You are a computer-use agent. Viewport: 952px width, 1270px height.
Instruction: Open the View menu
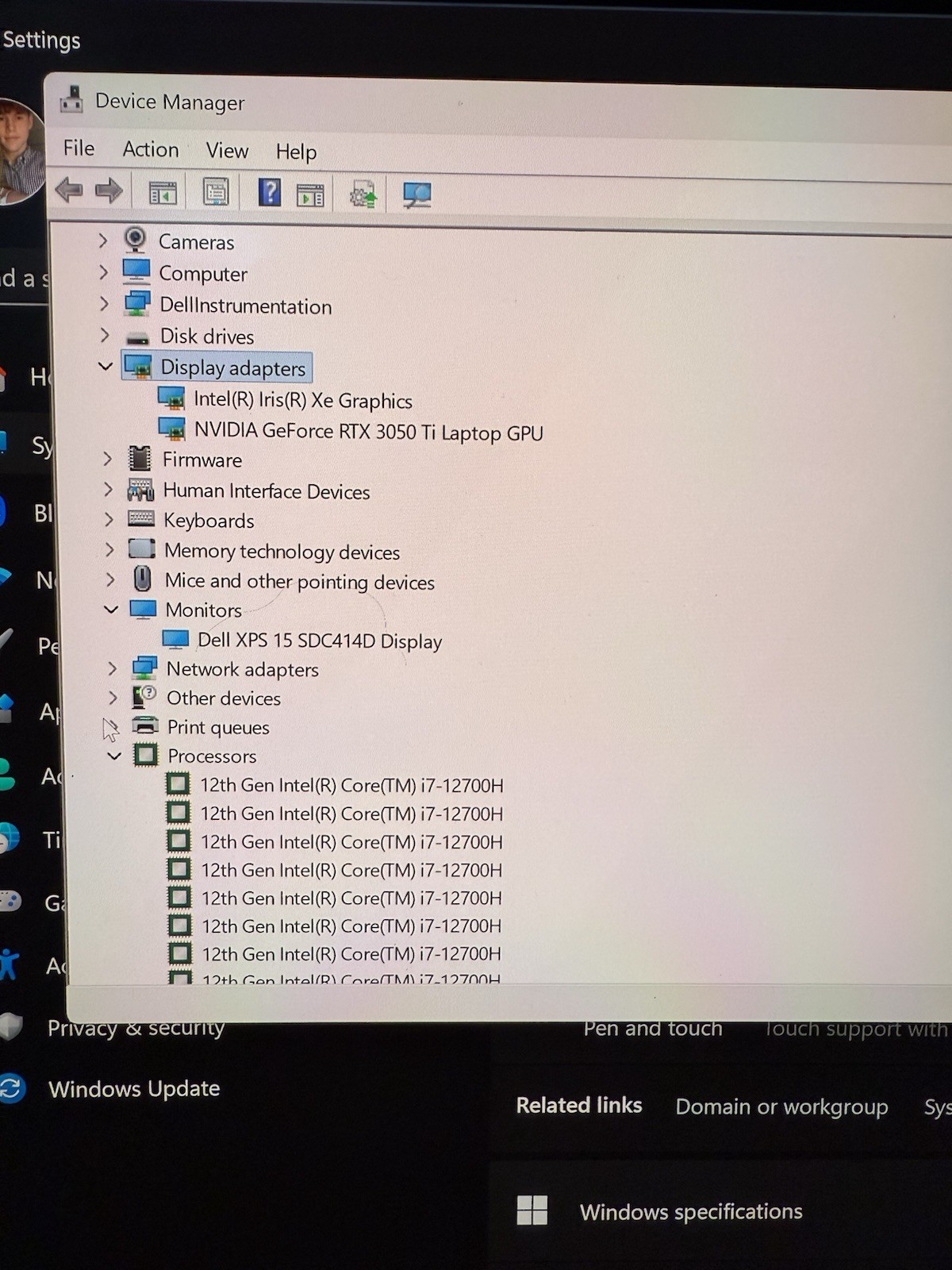coord(227,150)
